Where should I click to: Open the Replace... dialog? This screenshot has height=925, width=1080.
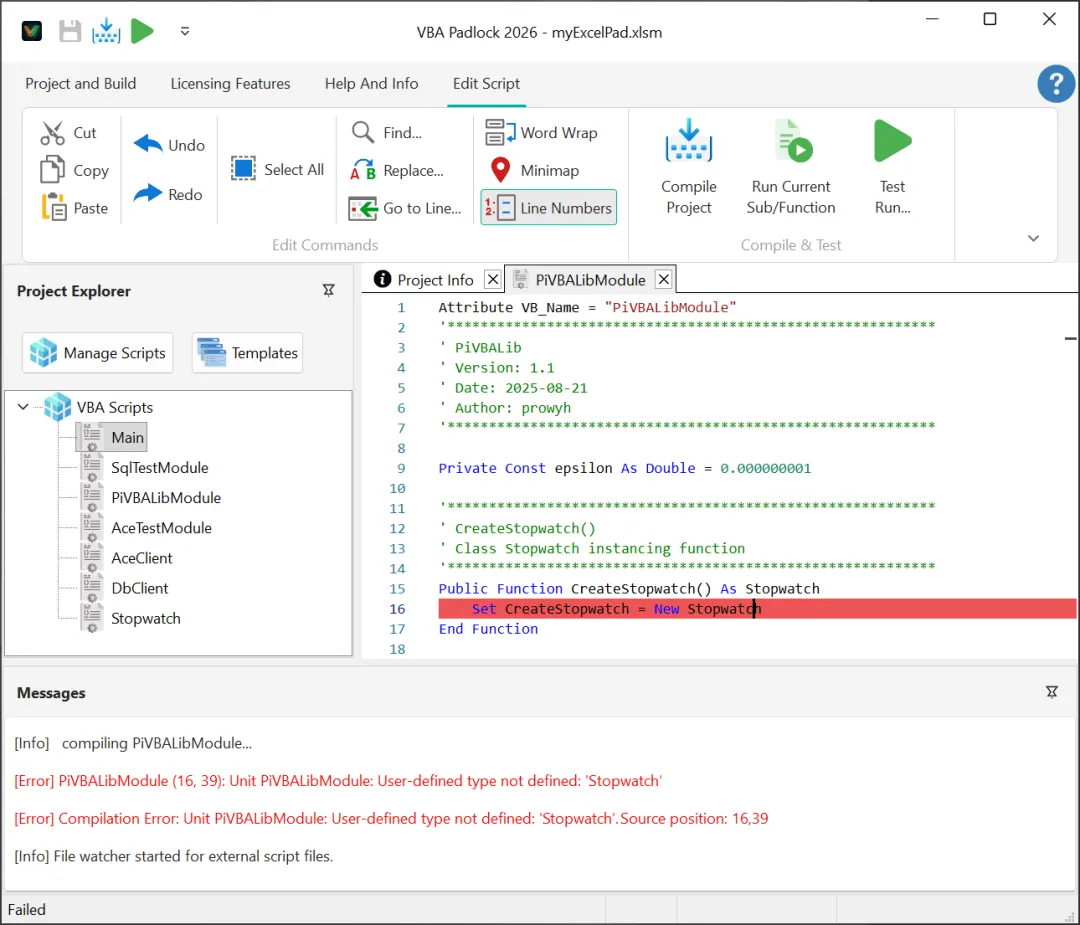[x=397, y=170]
